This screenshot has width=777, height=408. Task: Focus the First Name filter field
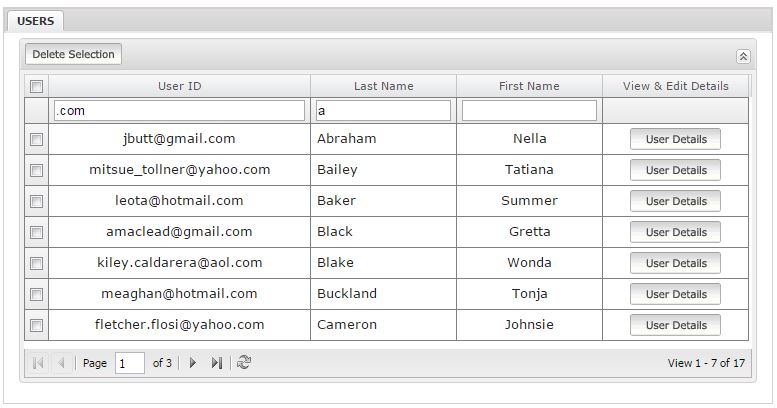(529, 111)
